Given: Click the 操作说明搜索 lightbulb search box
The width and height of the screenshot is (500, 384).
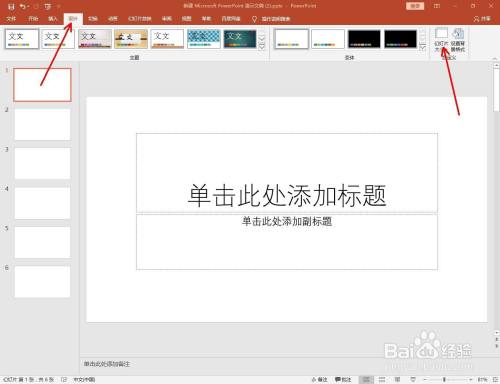Looking at the screenshot, I should [x=271, y=19].
